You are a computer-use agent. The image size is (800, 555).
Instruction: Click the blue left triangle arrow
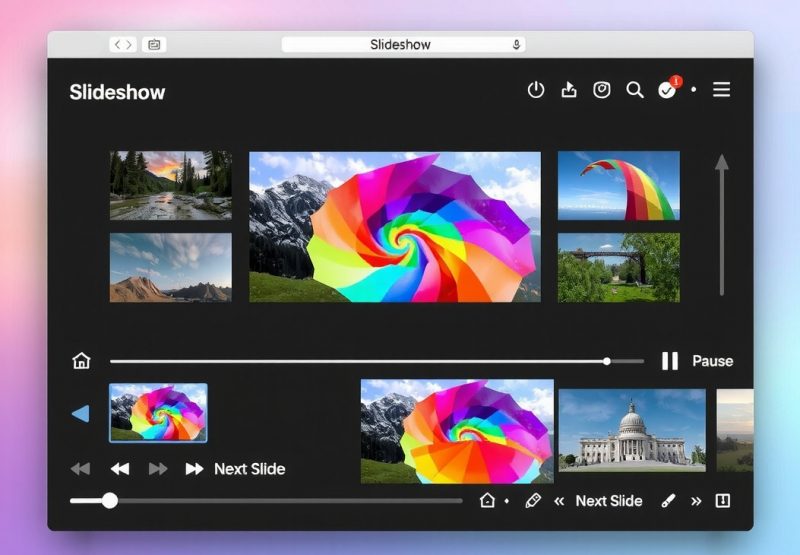pyautogui.click(x=81, y=413)
